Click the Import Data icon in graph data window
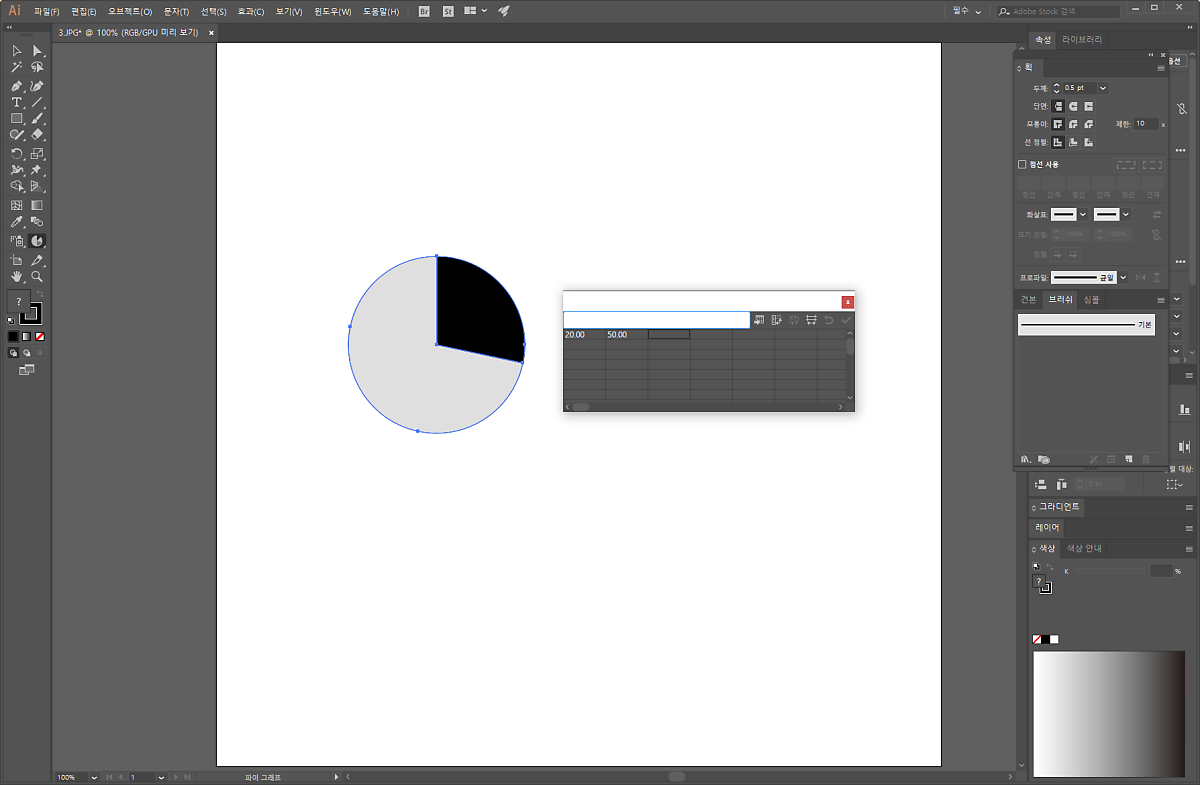The height and width of the screenshot is (785, 1200). click(x=759, y=320)
